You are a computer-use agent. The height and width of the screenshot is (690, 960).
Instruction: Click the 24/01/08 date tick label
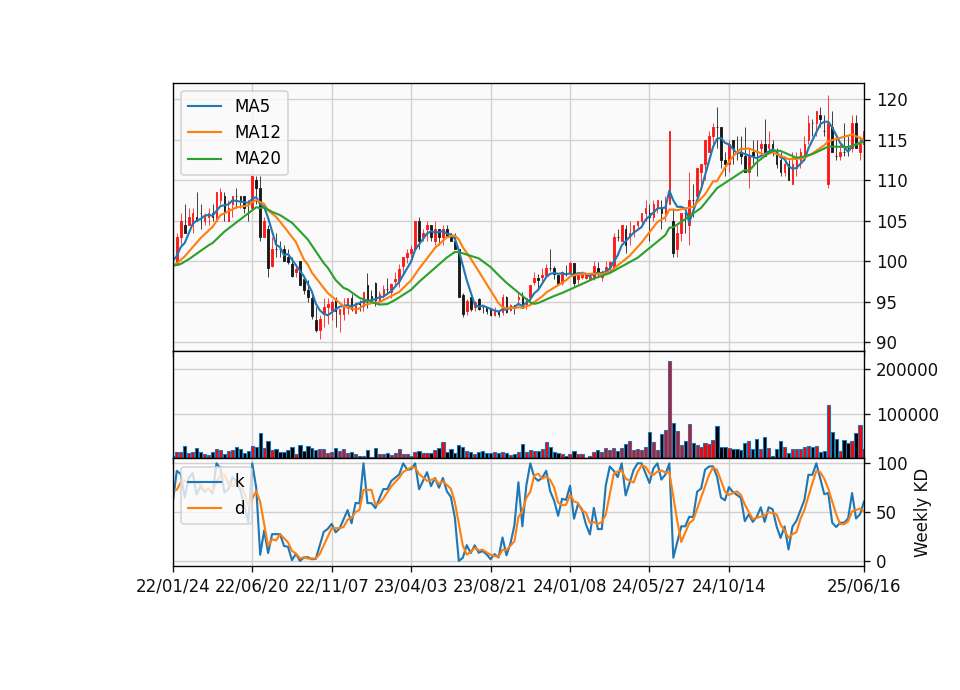pyautogui.click(x=569, y=586)
